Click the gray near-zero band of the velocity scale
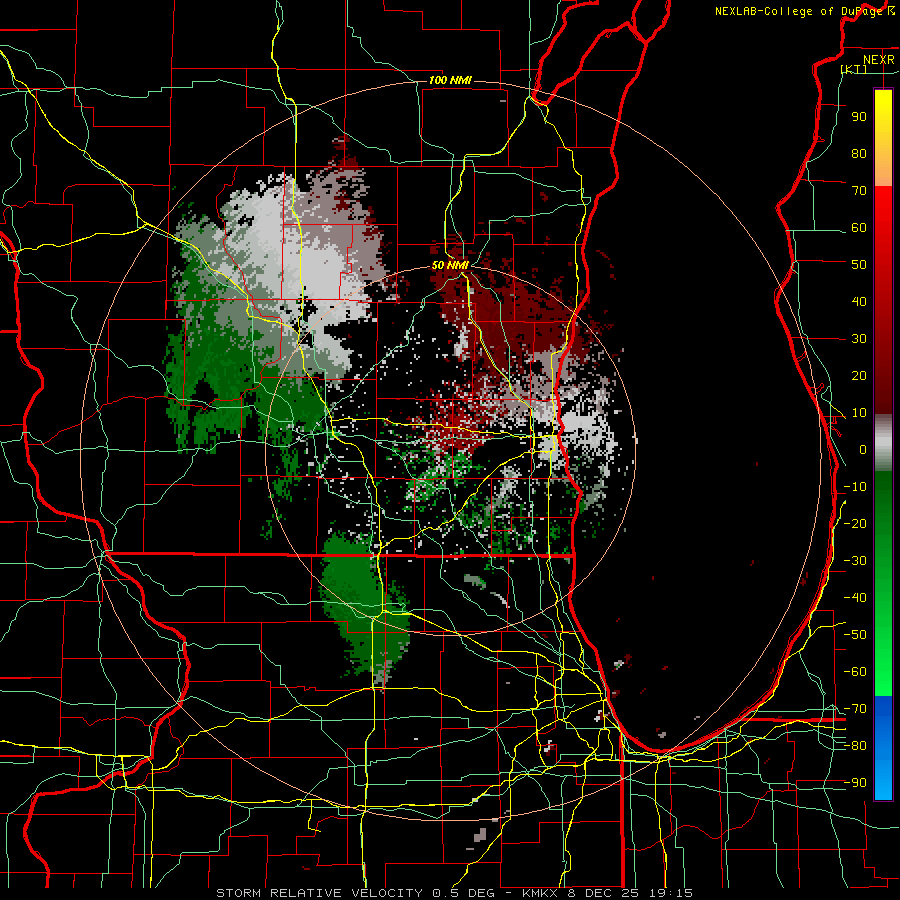Viewport: 900px width, 900px height. tap(883, 443)
